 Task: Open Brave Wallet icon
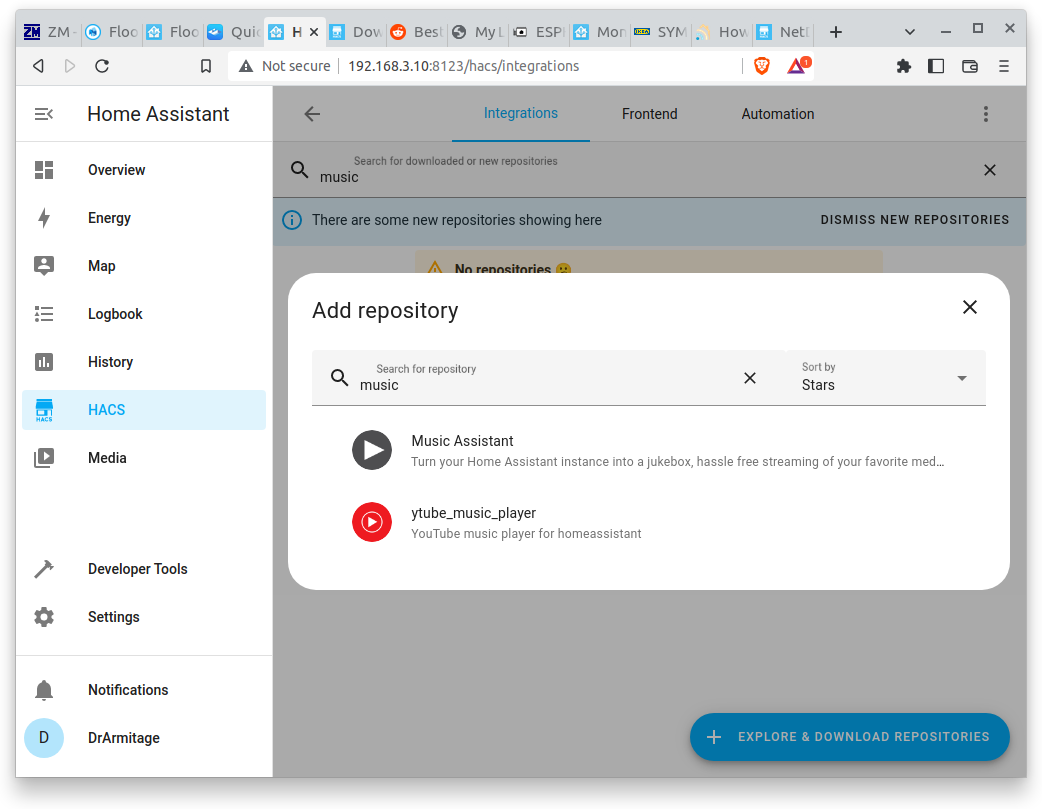(x=970, y=66)
